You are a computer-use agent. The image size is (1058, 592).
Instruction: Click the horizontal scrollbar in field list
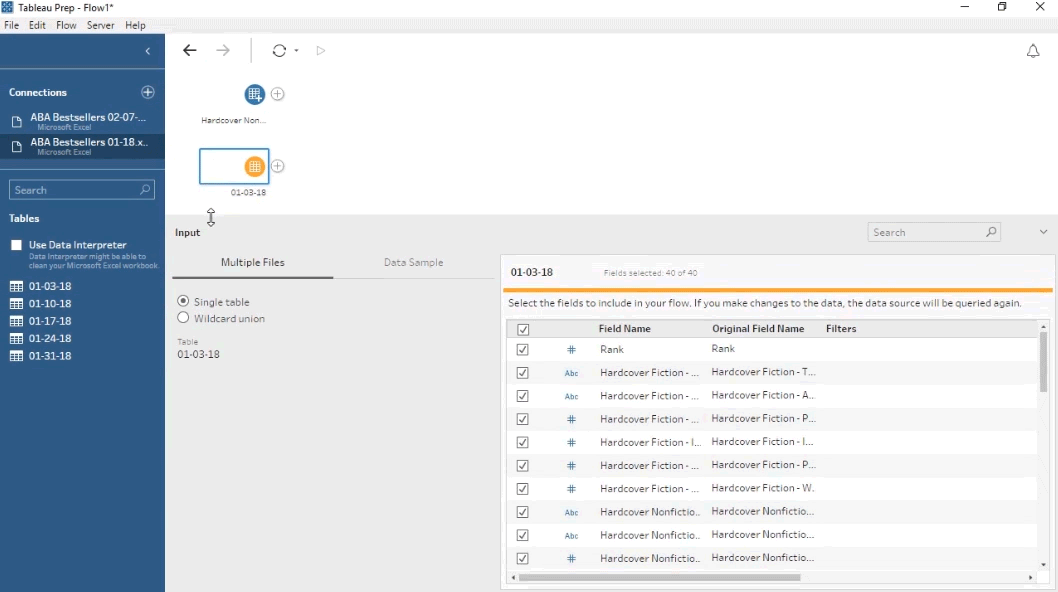(660, 578)
